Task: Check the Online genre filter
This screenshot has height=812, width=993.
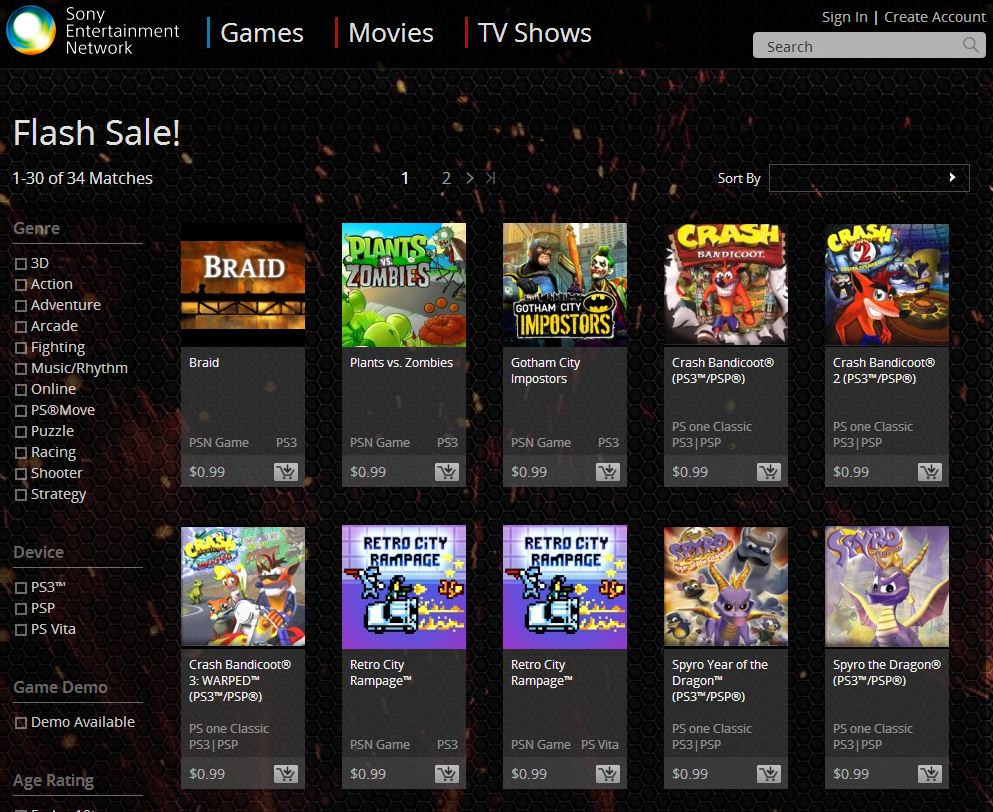Action: tap(21, 390)
